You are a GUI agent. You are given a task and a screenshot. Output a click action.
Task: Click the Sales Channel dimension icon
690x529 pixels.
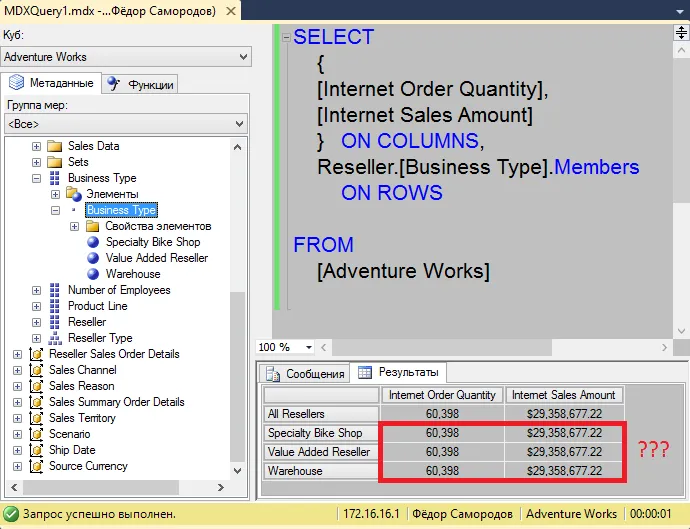(36, 370)
